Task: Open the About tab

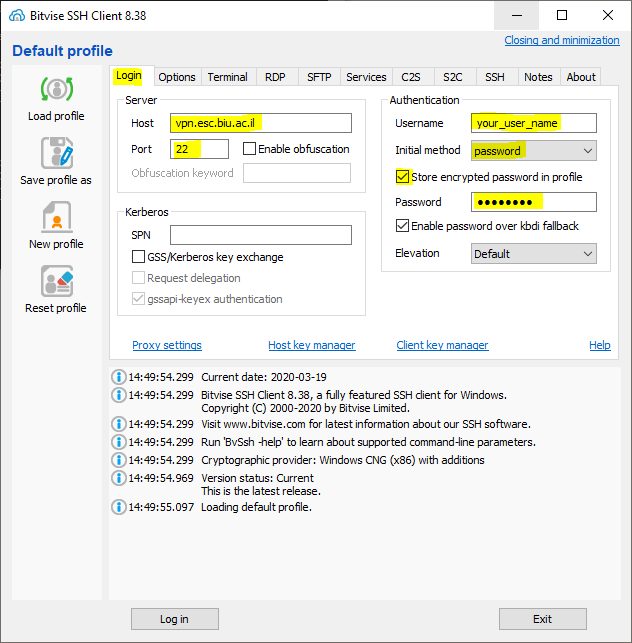Action: (581, 77)
